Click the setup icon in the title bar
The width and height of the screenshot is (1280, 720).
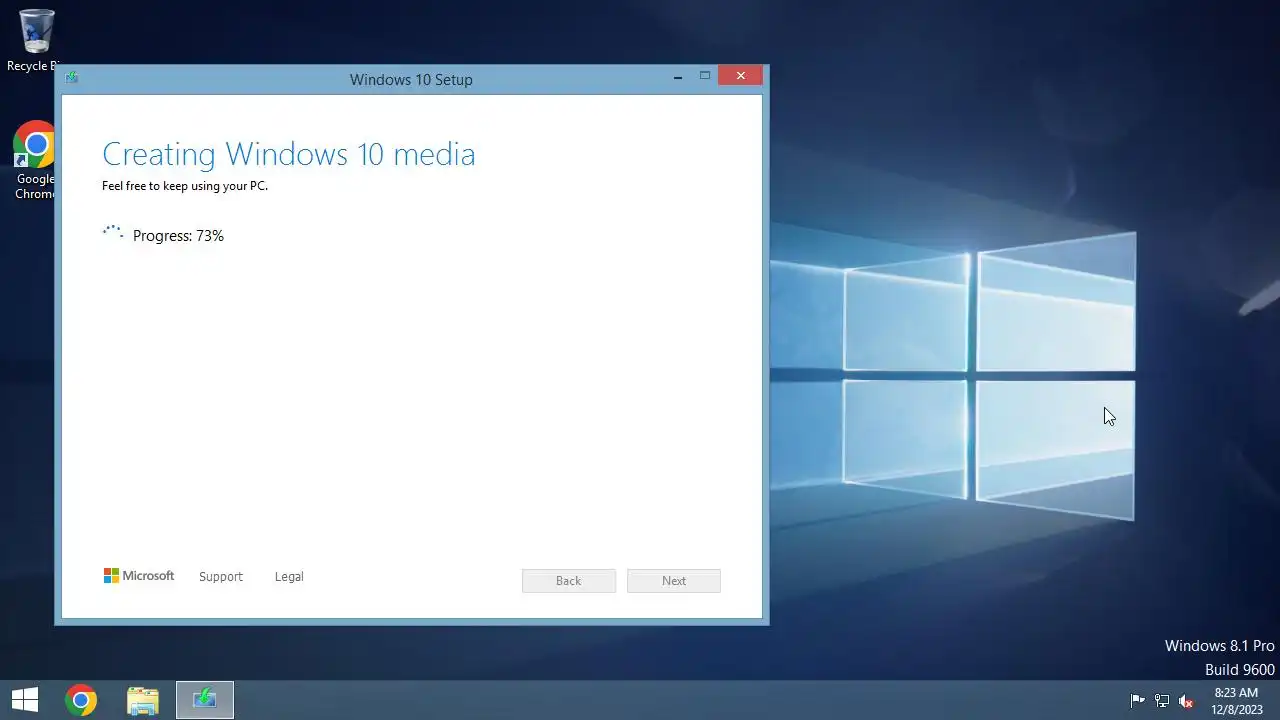pos(71,78)
